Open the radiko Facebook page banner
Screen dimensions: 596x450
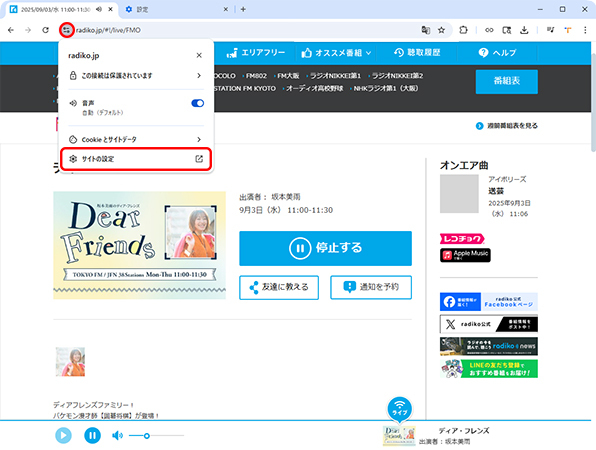point(489,302)
